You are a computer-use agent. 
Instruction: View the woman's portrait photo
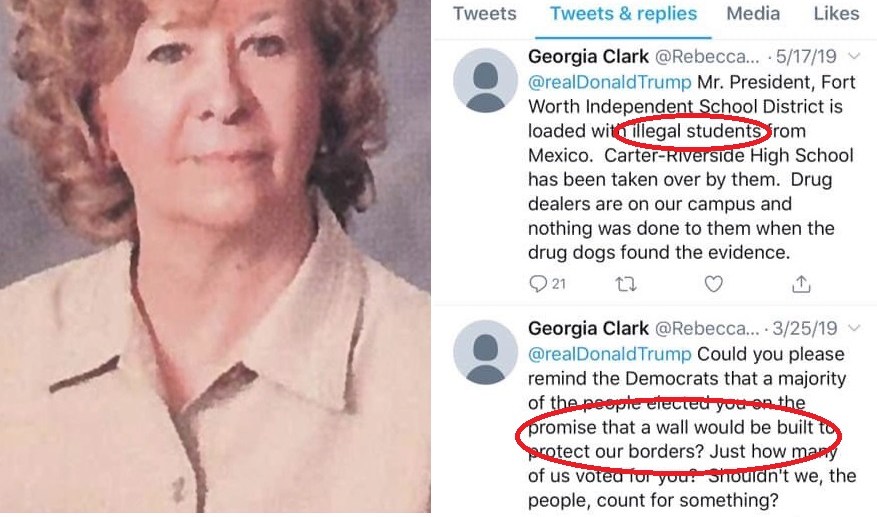point(215,256)
